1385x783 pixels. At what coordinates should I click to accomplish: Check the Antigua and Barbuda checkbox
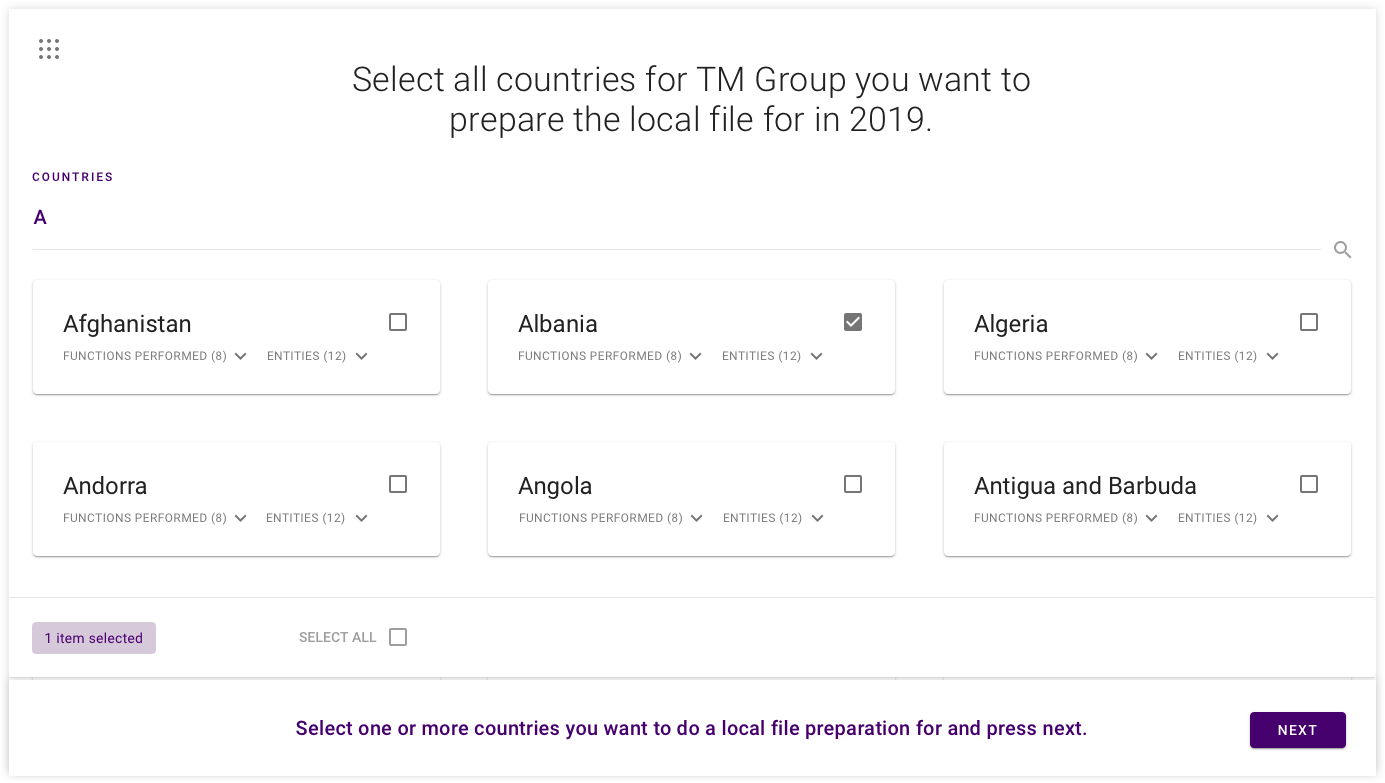[1309, 484]
